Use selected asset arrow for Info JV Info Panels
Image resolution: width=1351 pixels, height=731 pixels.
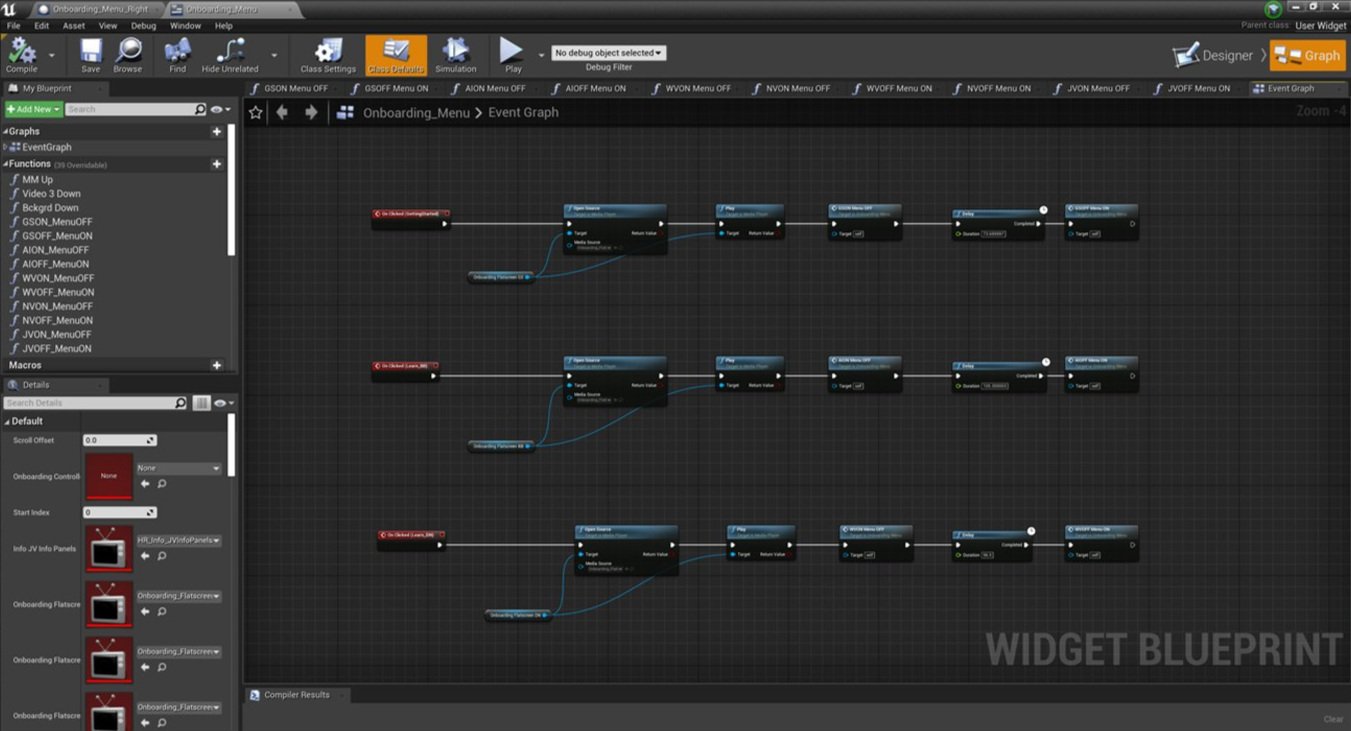[x=145, y=556]
